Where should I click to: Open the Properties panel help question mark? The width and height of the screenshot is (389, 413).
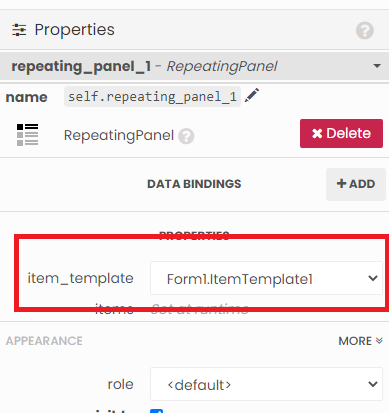pos(365,31)
